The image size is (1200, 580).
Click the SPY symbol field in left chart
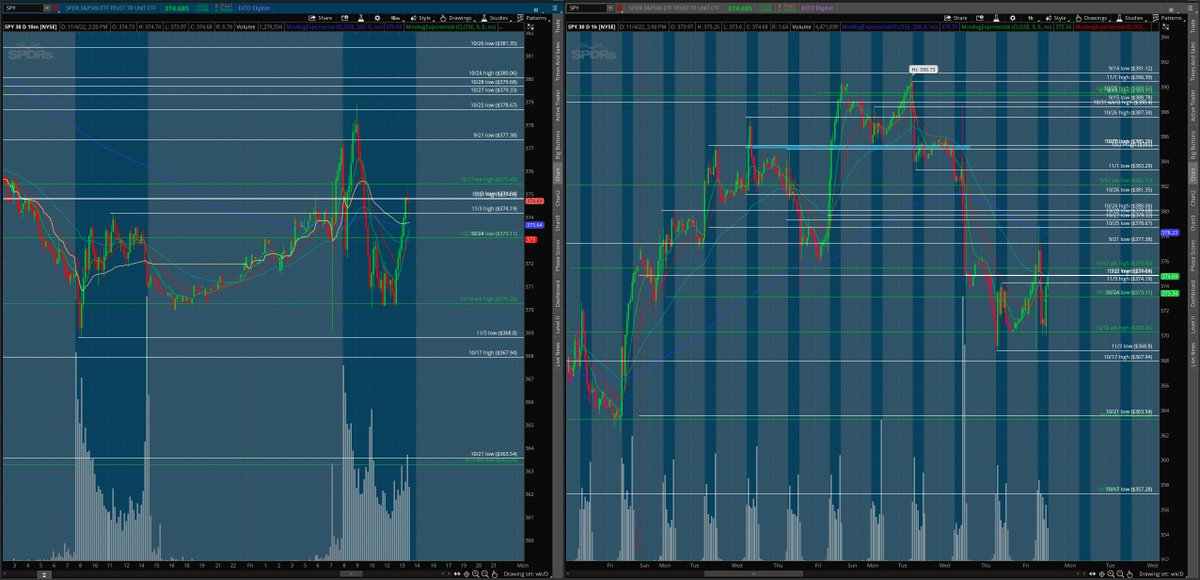point(22,8)
